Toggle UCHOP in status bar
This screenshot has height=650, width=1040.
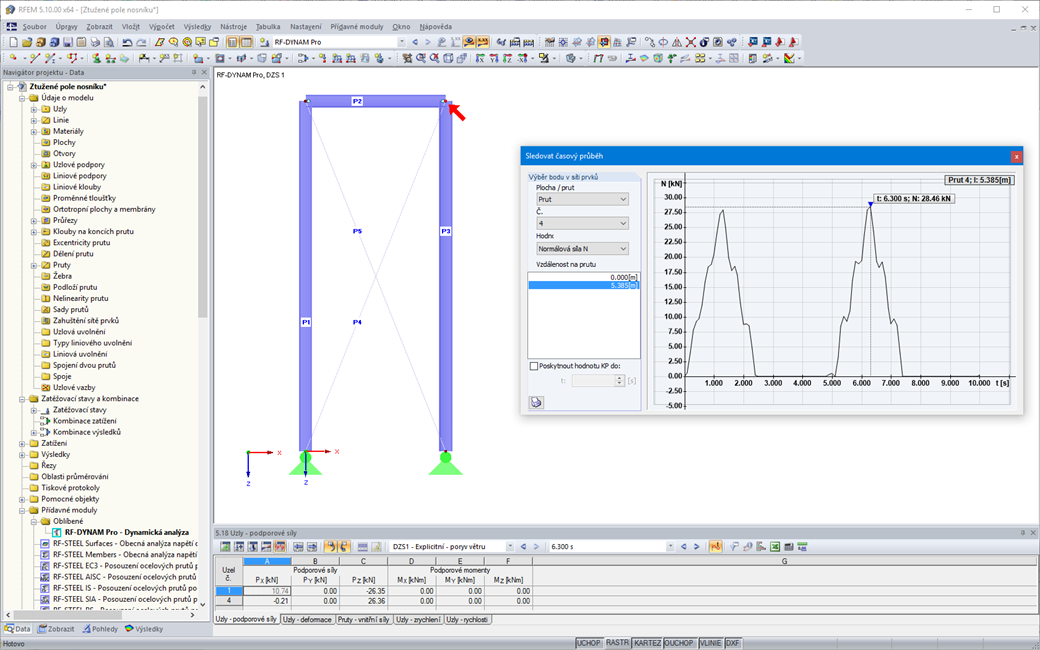pos(588,643)
